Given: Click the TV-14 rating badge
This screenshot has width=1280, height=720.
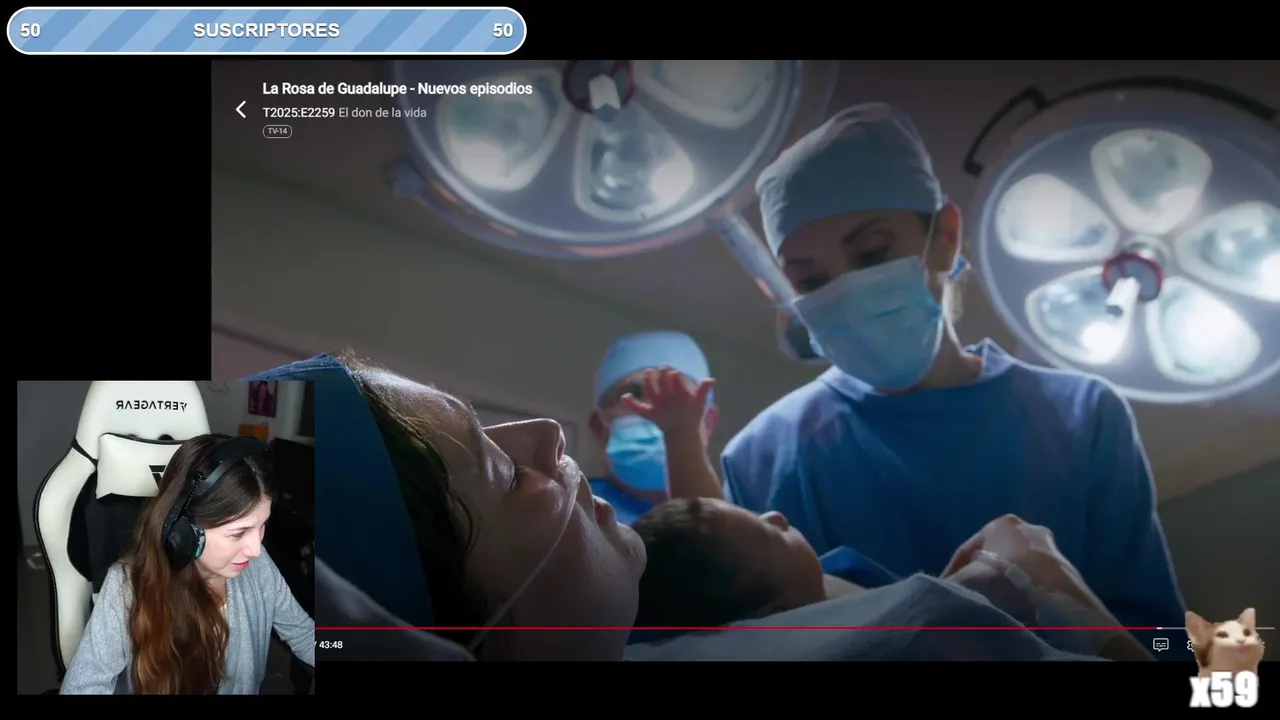Looking at the screenshot, I should [277, 131].
